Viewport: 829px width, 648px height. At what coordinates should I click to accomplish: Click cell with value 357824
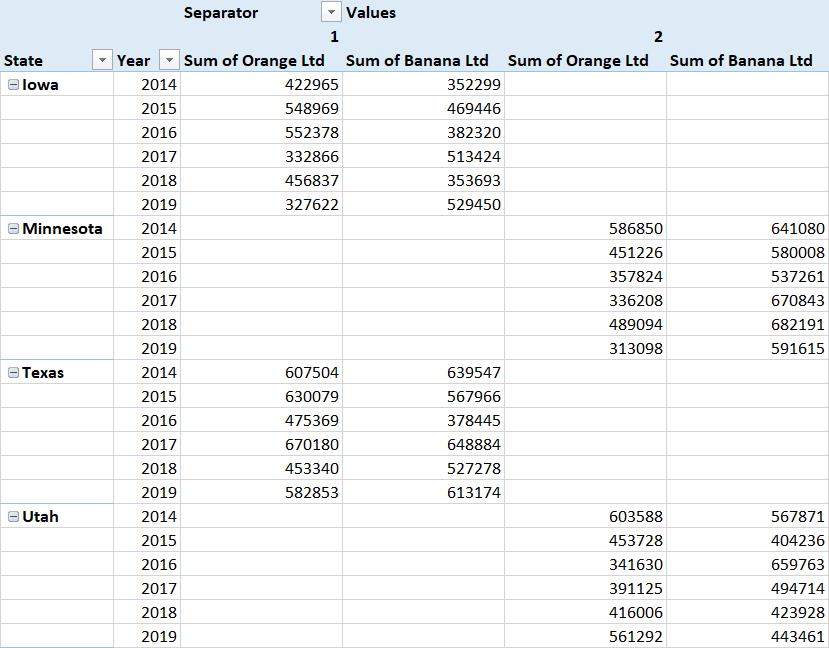(x=585, y=276)
